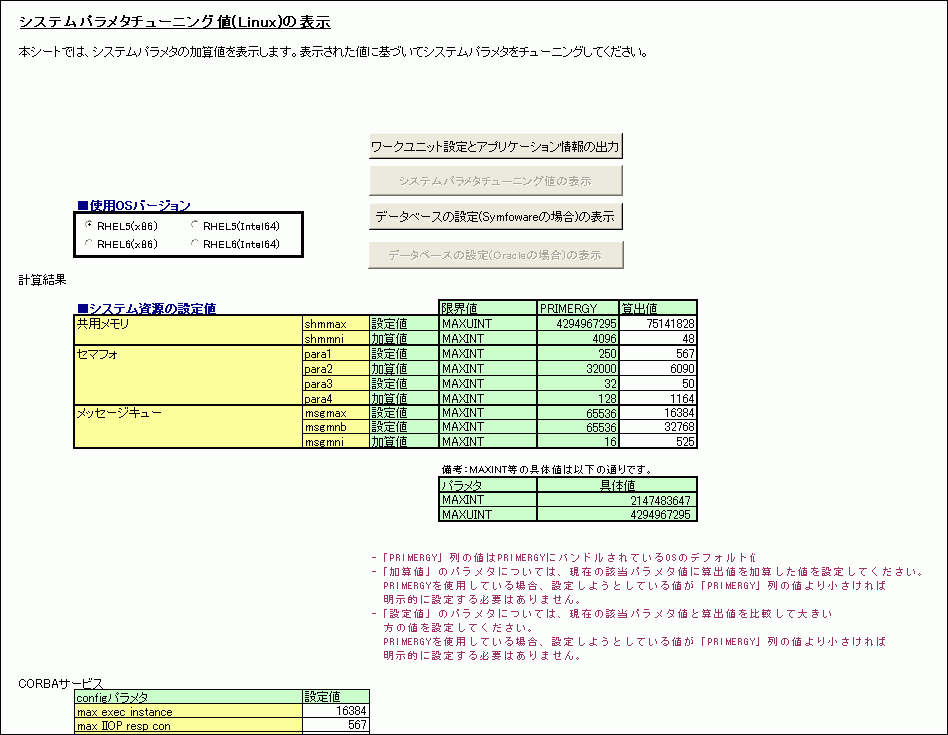Select the para3 calculated value 50
The height and width of the screenshot is (735, 948).
click(x=658, y=384)
